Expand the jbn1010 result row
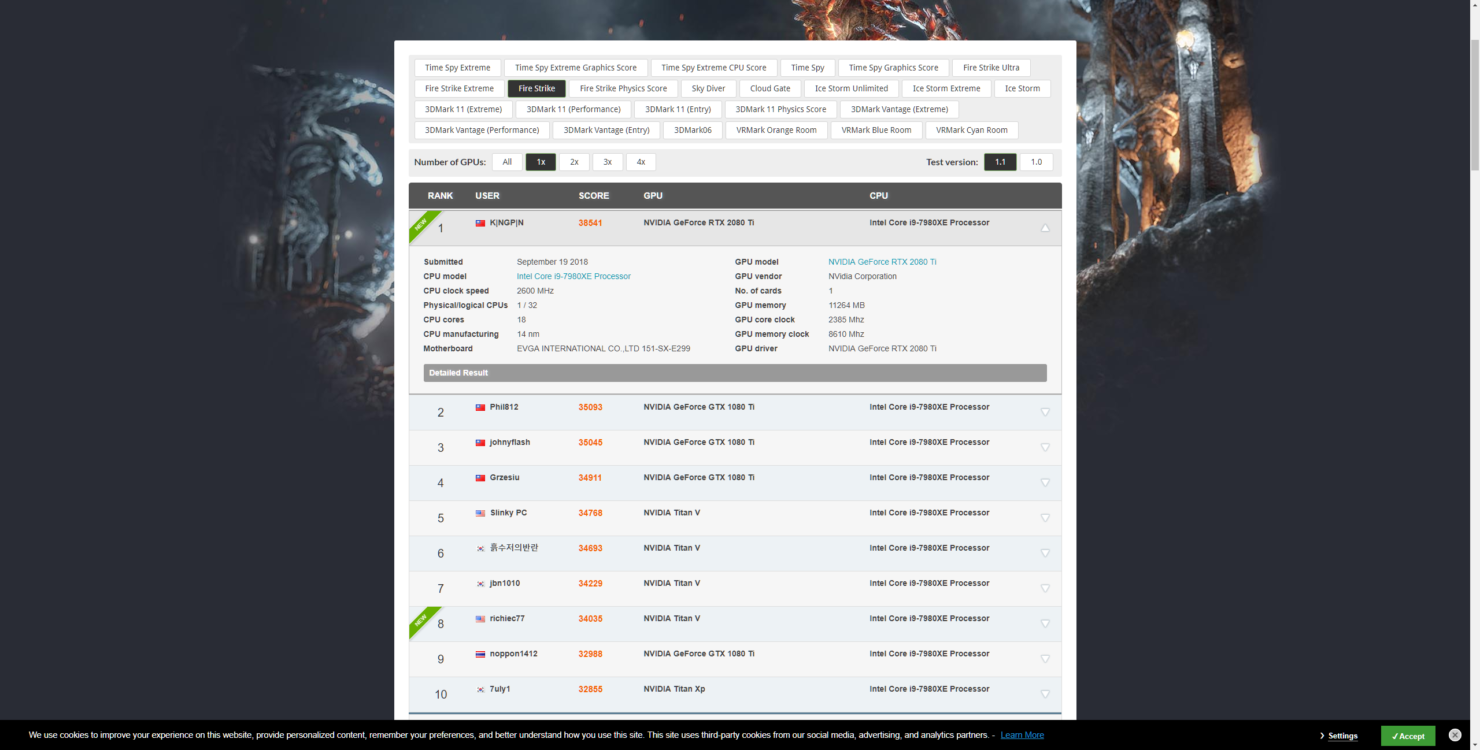 click(1045, 588)
